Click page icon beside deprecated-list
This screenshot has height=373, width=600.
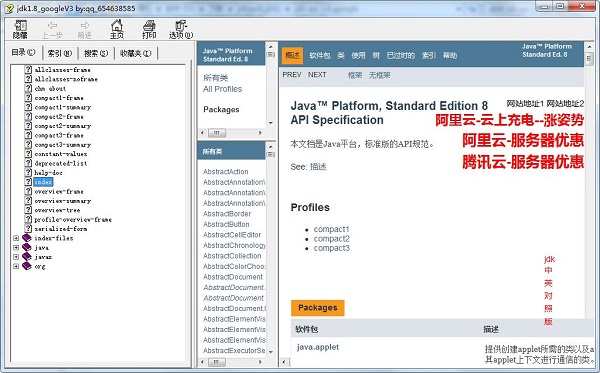[x=28, y=163]
